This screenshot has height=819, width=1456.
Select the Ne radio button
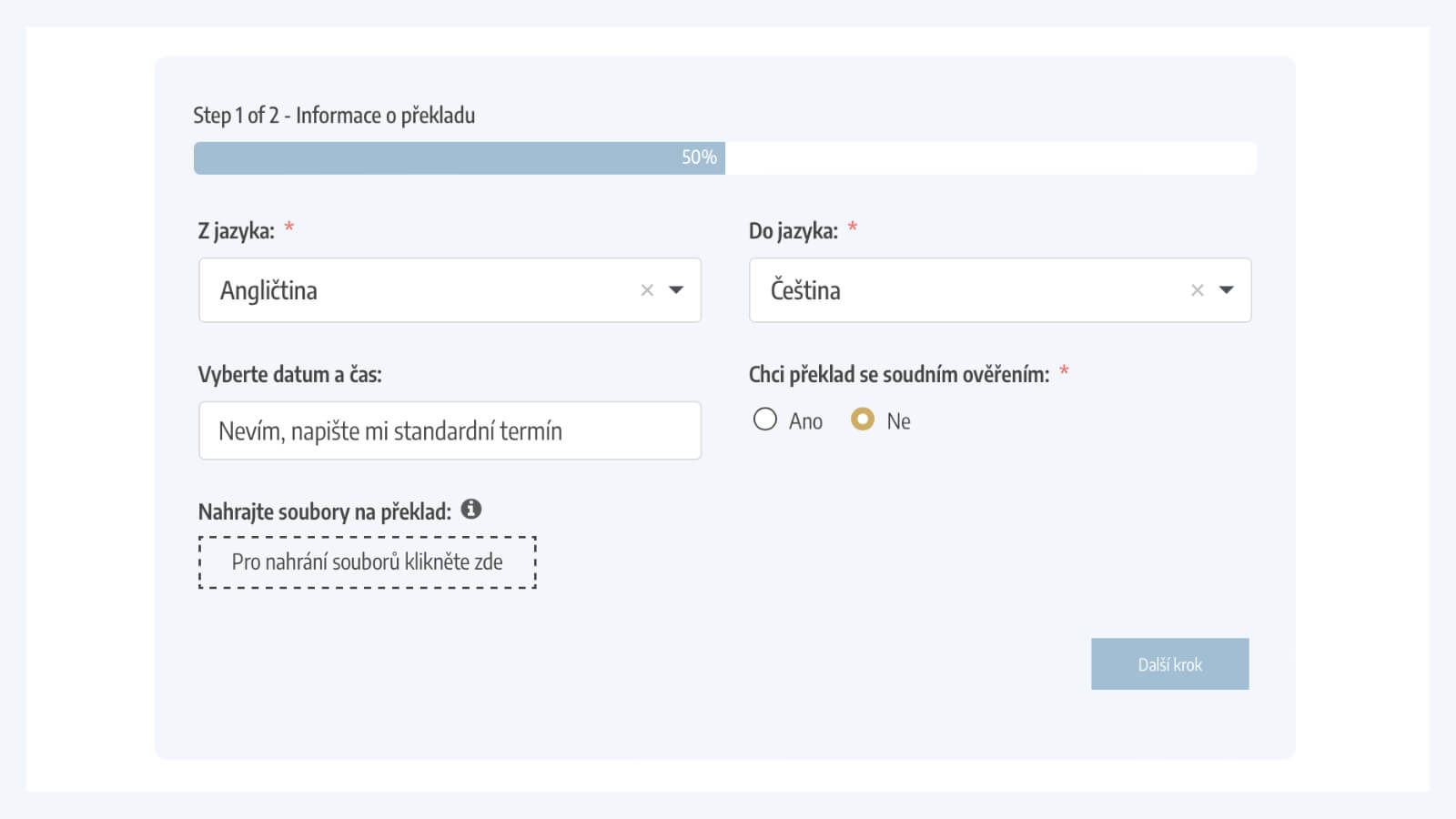coord(863,420)
